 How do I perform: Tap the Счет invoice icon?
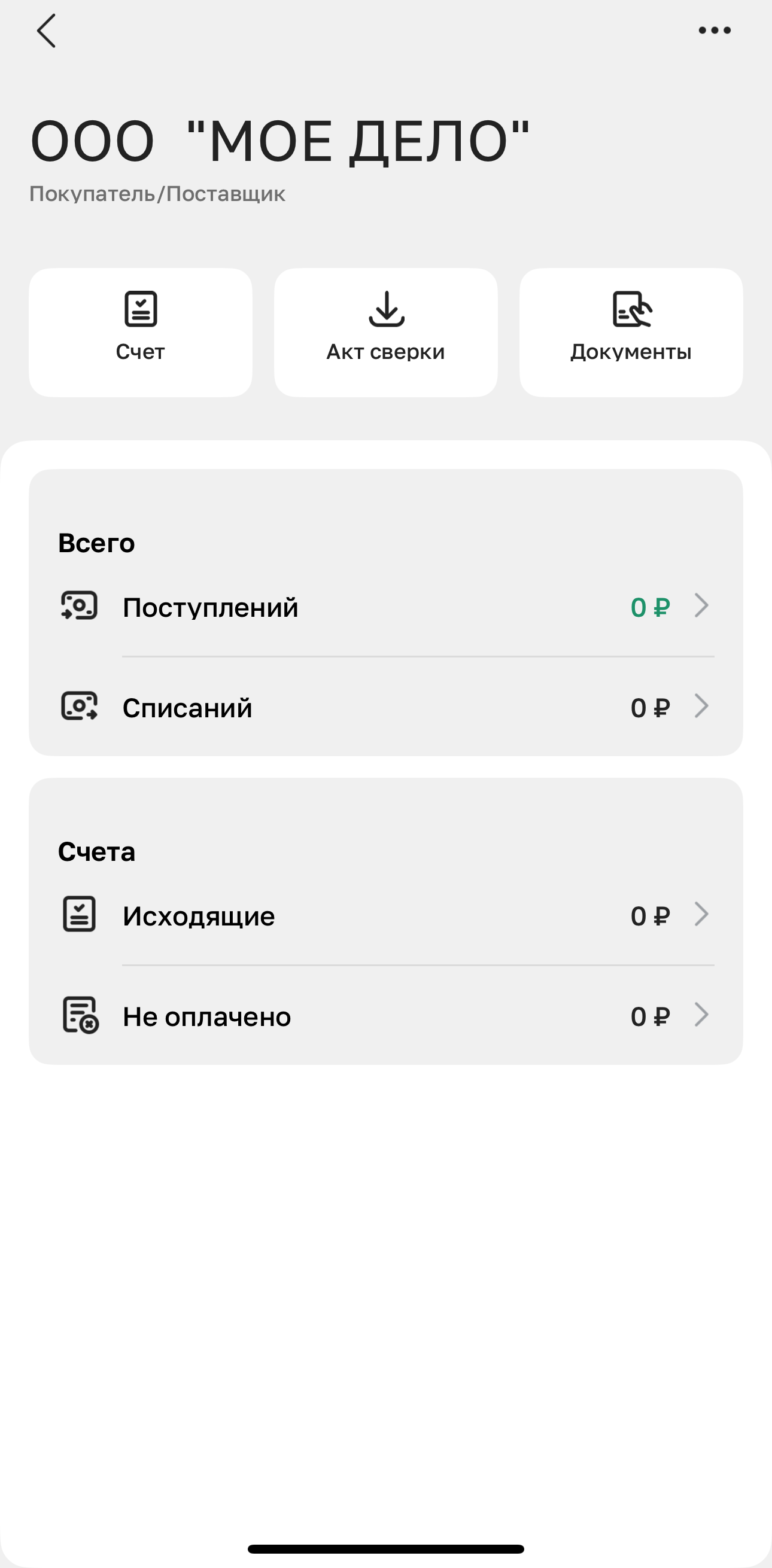click(141, 309)
